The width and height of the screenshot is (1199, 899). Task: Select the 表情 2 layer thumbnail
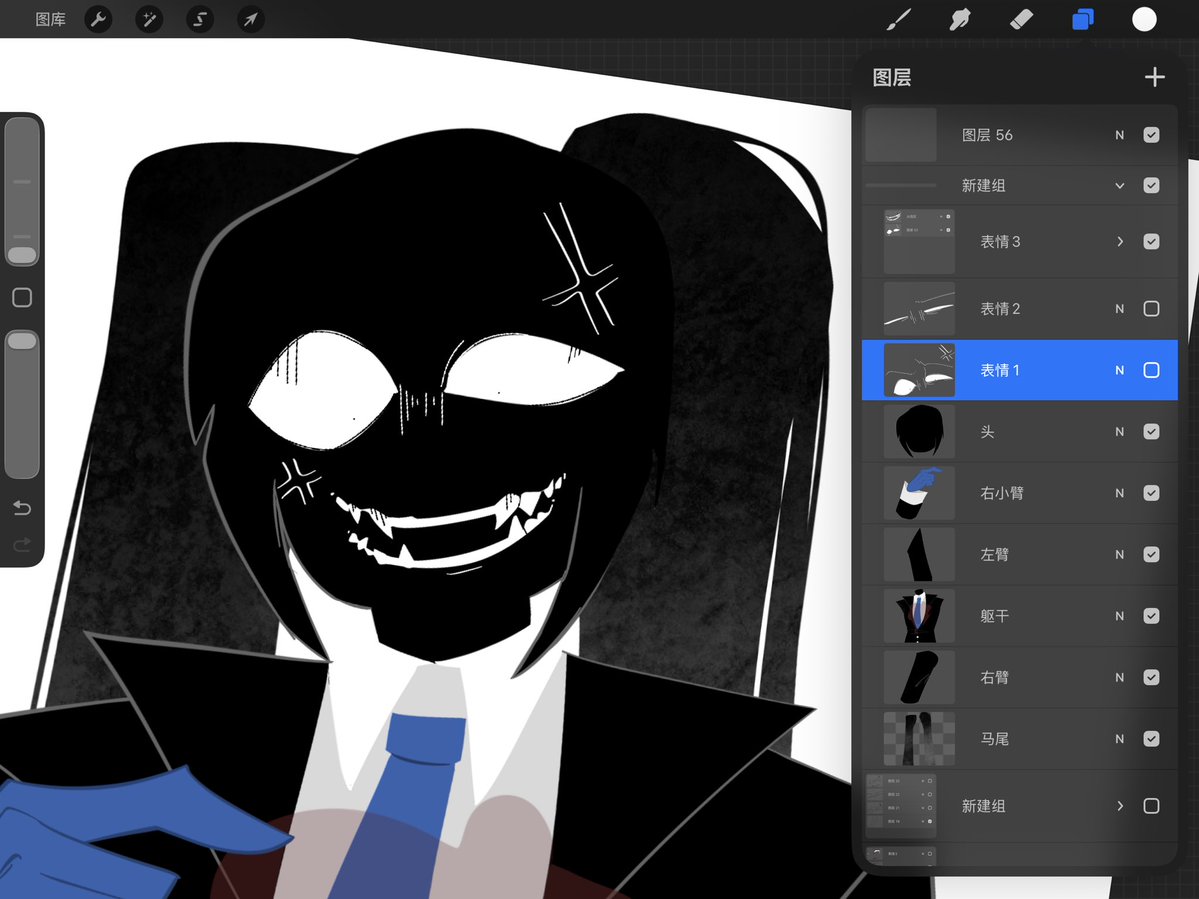[919, 309]
